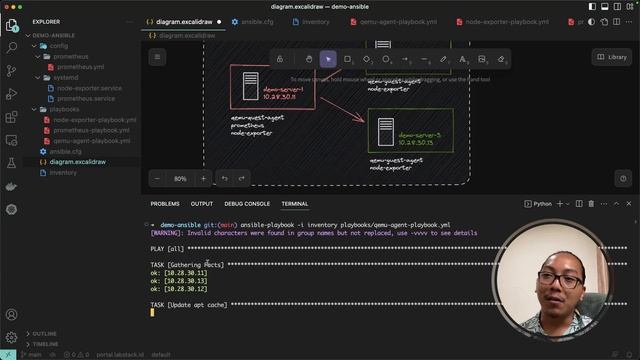
Task: Select the Ellipse shape tool
Action: [386, 59]
